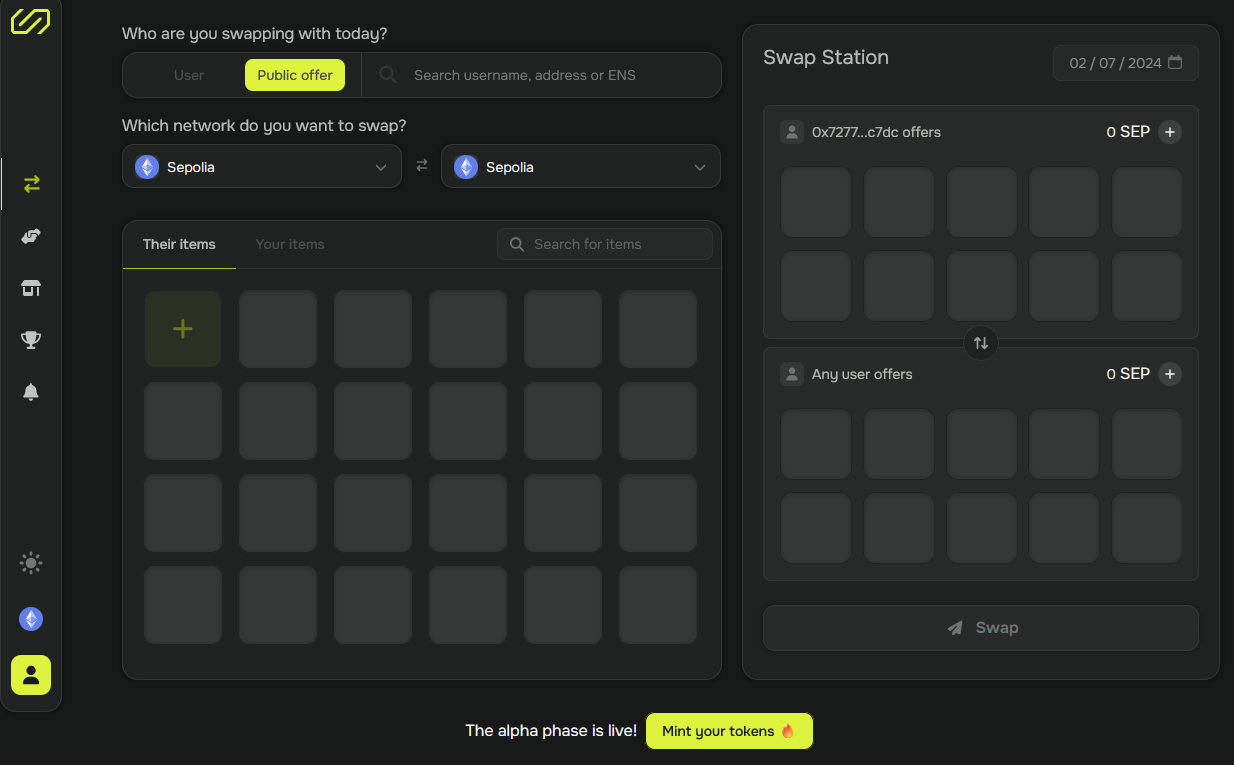The image size is (1234, 765).
Task: Open the trophy leaderboard icon
Action: coord(31,340)
